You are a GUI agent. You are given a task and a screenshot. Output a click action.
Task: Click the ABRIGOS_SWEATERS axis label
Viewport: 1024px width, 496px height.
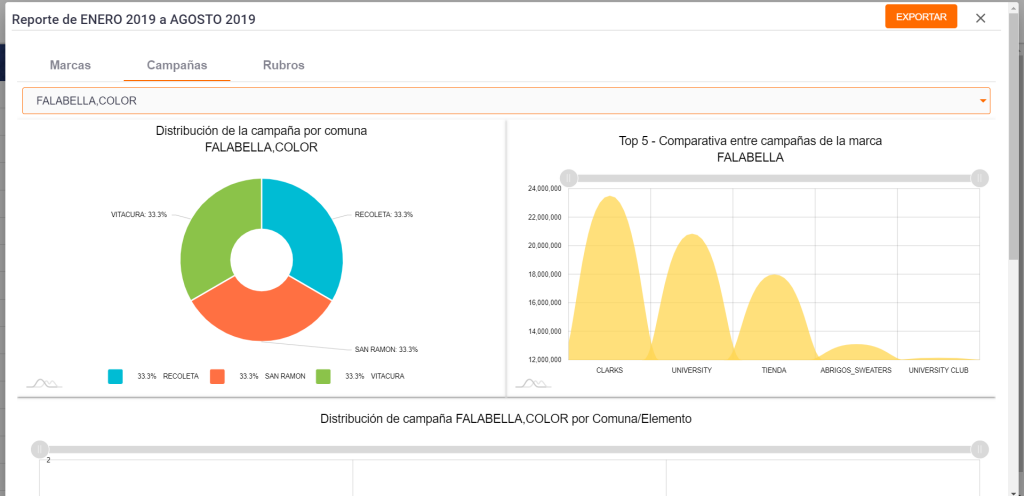click(x=856, y=370)
